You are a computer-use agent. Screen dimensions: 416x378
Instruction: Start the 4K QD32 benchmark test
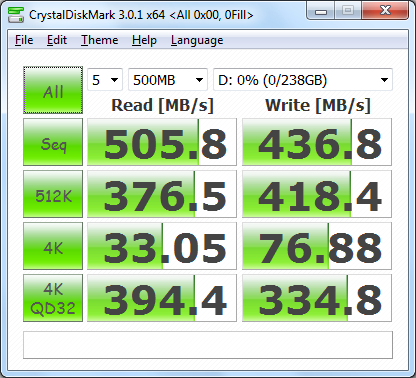(x=53, y=298)
